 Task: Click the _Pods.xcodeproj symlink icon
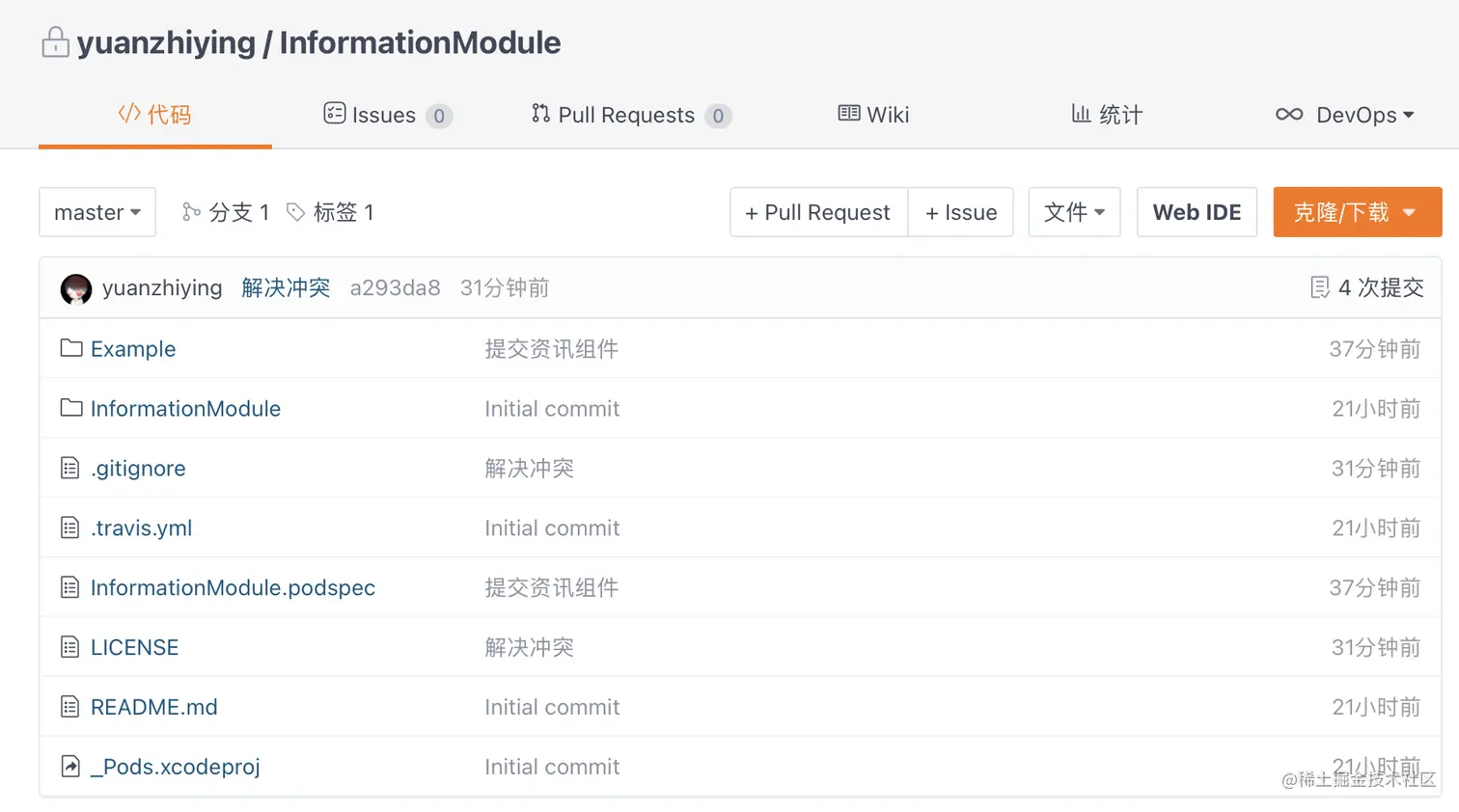click(x=69, y=767)
